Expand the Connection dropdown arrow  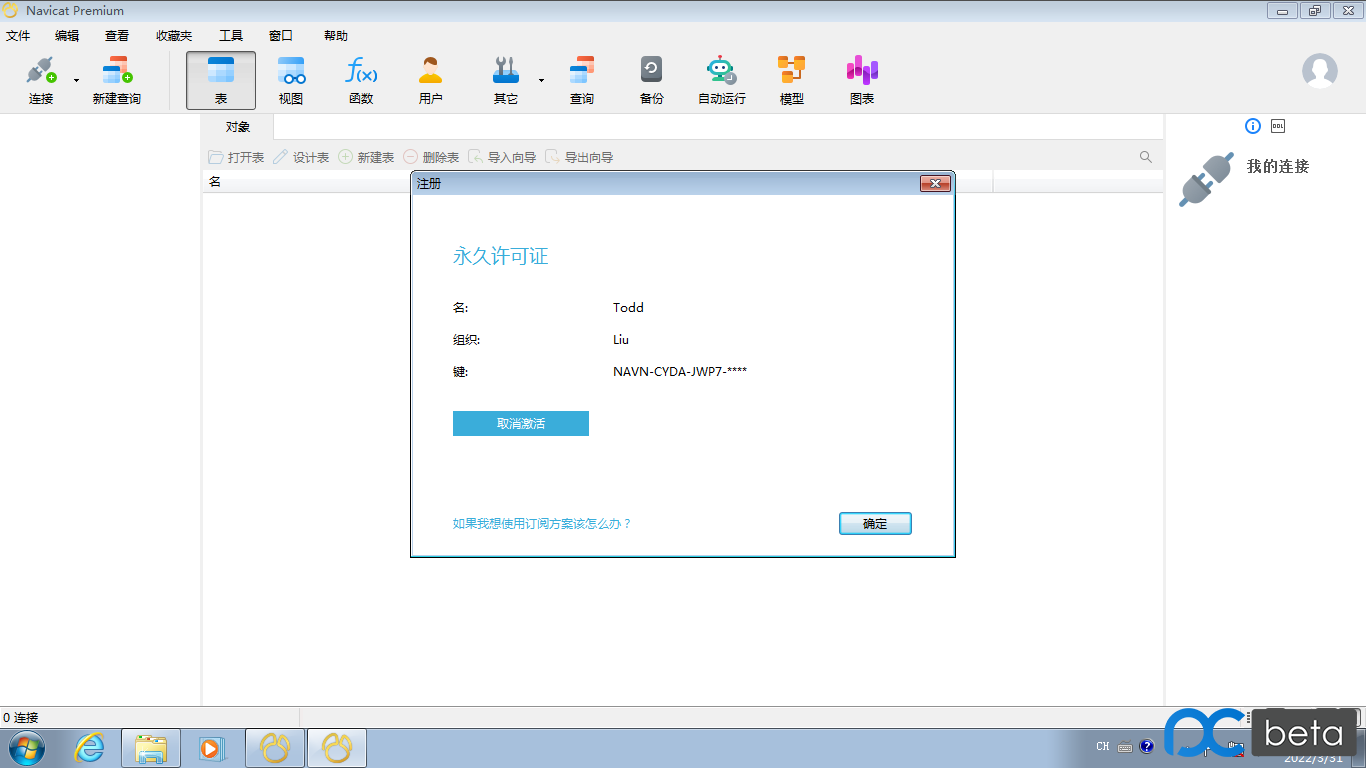tap(76, 80)
